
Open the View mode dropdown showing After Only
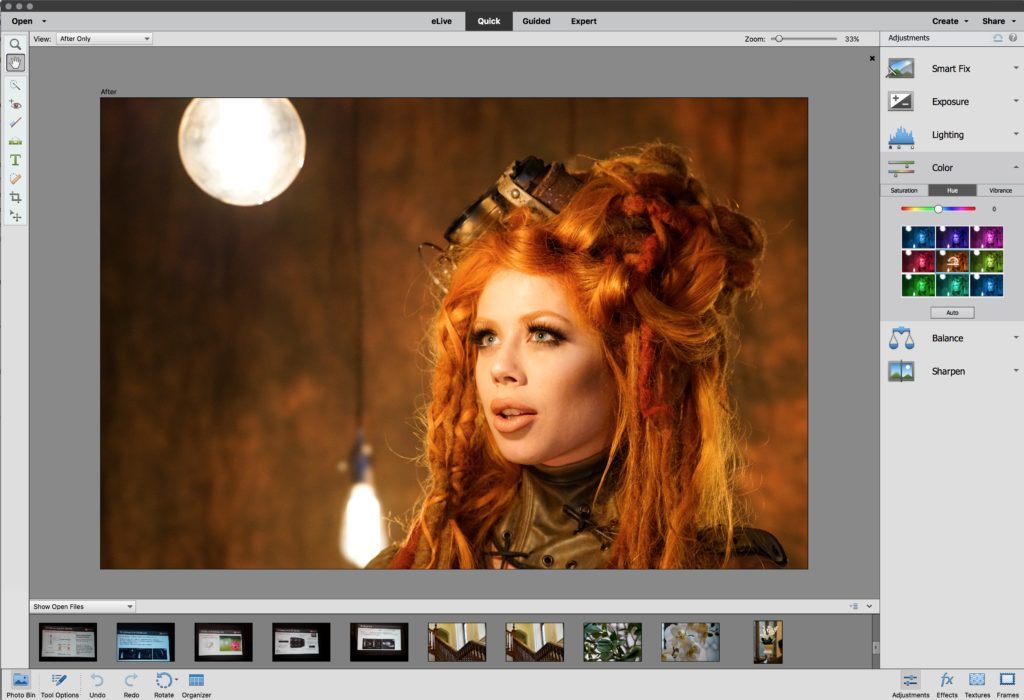(x=104, y=39)
